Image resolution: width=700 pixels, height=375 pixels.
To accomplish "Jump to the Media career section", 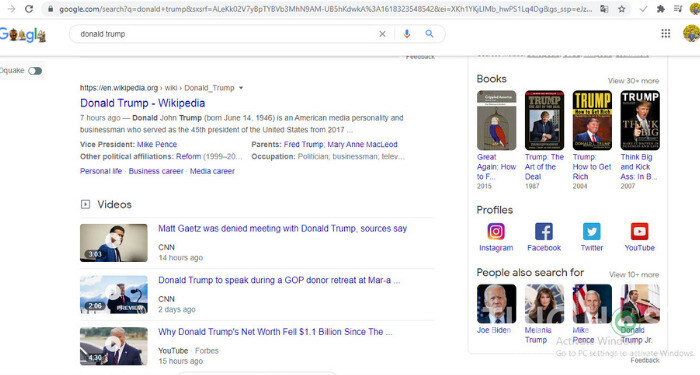I will pos(212,171).
